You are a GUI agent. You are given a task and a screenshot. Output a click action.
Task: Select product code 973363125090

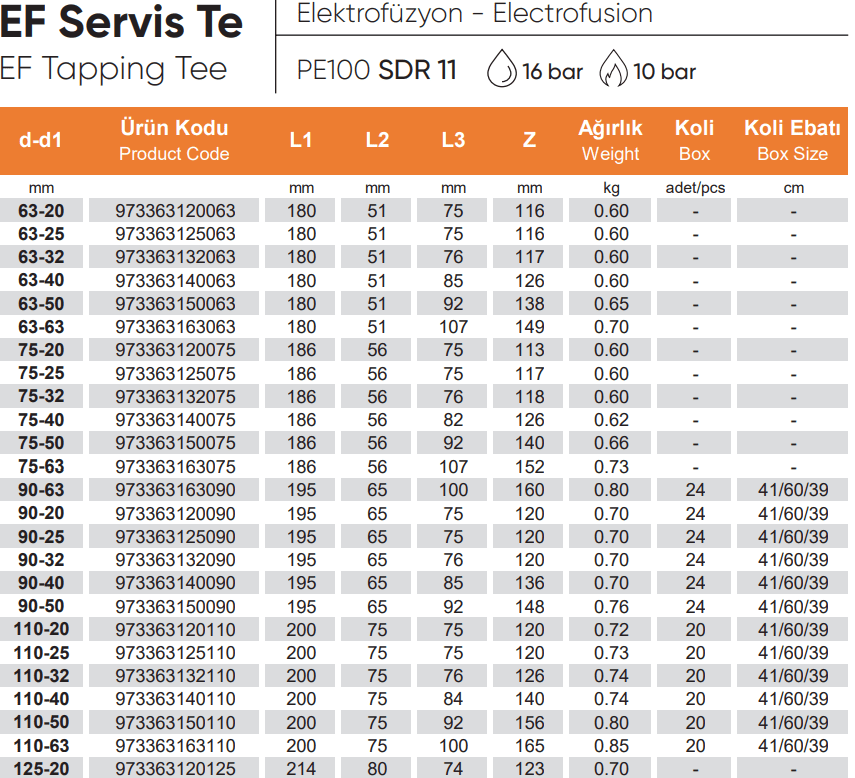click(175, 536)
